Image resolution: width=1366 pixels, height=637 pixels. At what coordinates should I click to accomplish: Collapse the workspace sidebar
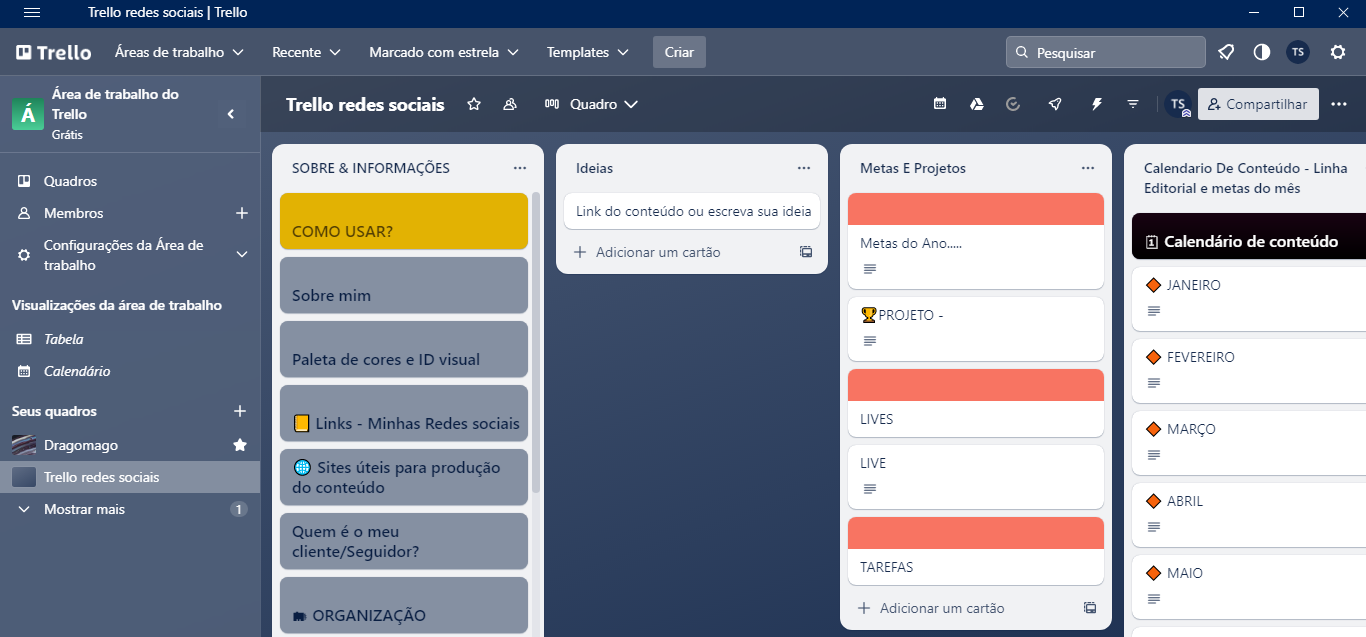231,114
